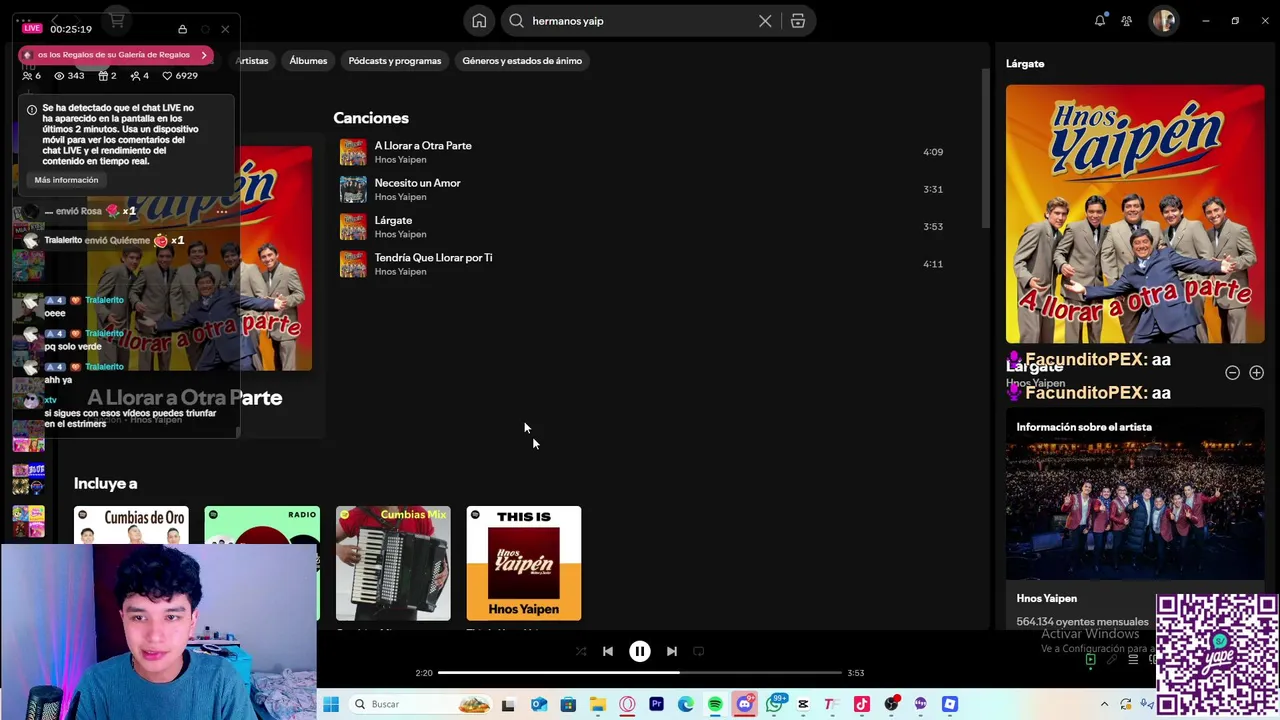Open the large Hnos Yaipén album cover
1280x720 pixels.
[1135, 214]
